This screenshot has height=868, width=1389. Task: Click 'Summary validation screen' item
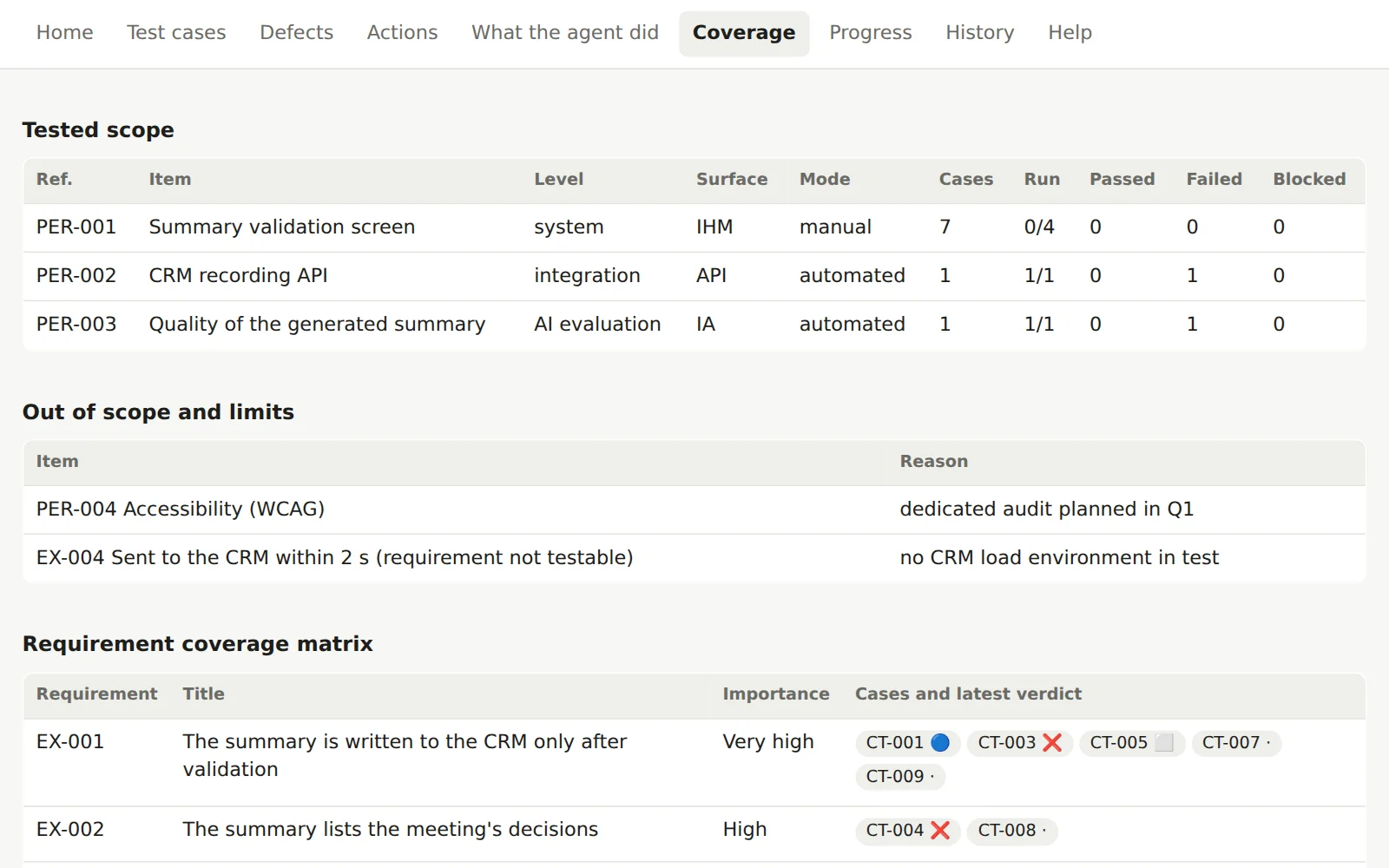pos(282,227)
